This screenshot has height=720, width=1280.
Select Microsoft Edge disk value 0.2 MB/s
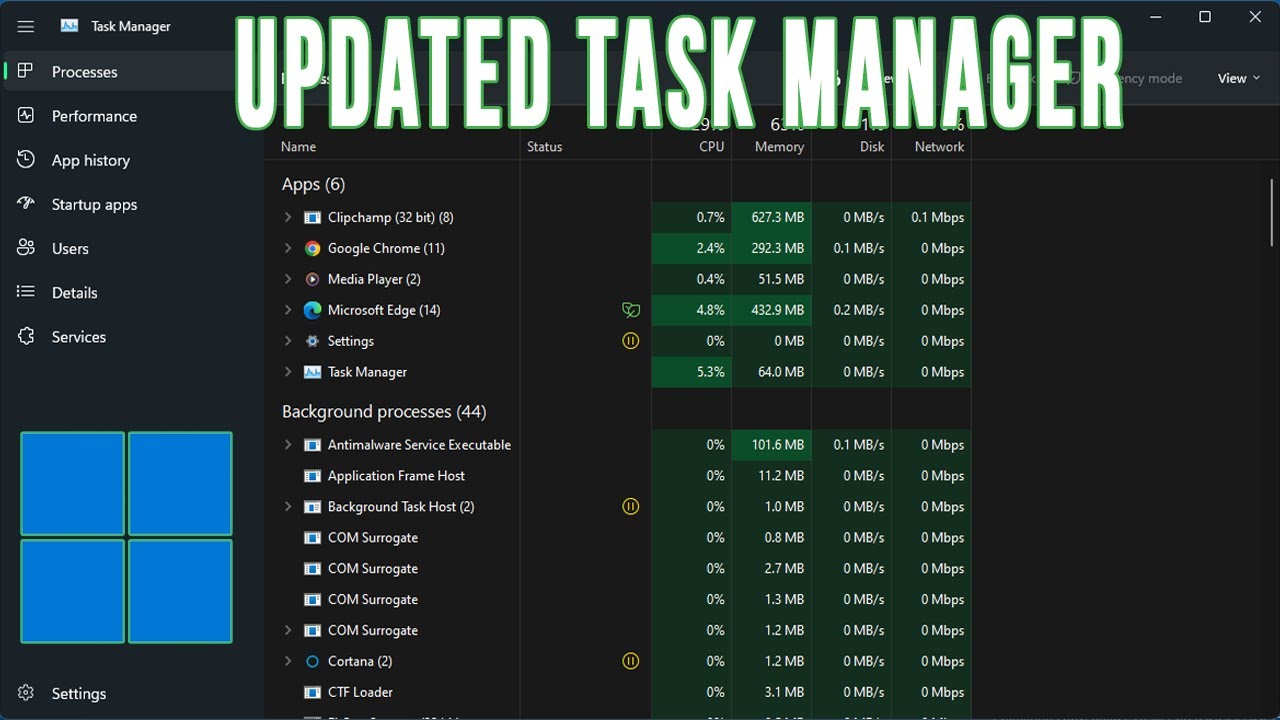(x=859, y=310)
